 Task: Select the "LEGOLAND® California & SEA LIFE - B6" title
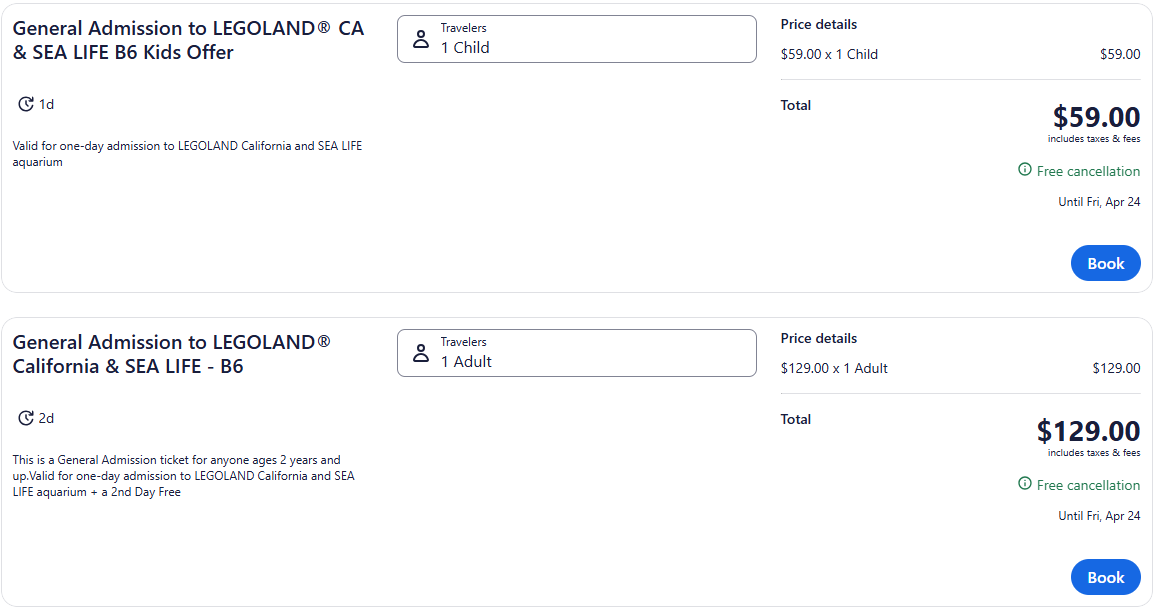171,354
